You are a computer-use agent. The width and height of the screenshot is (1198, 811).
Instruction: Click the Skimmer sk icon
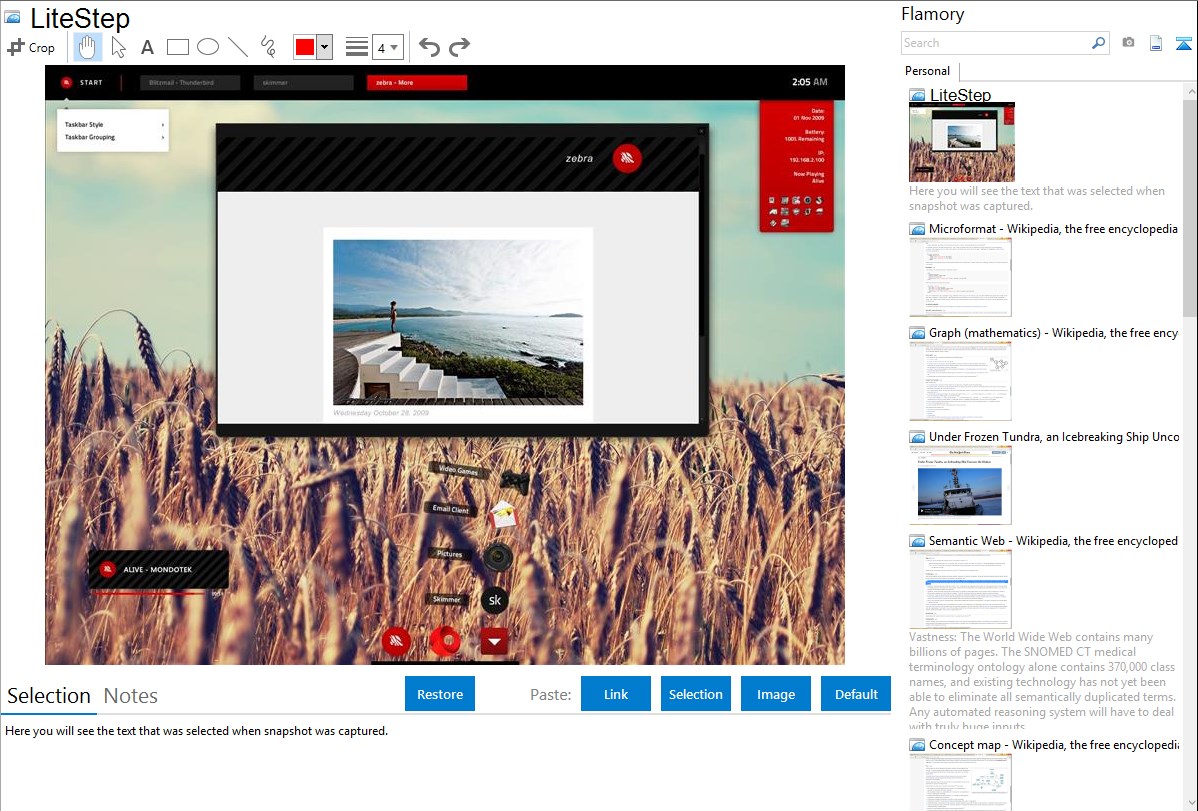[494, 600]
